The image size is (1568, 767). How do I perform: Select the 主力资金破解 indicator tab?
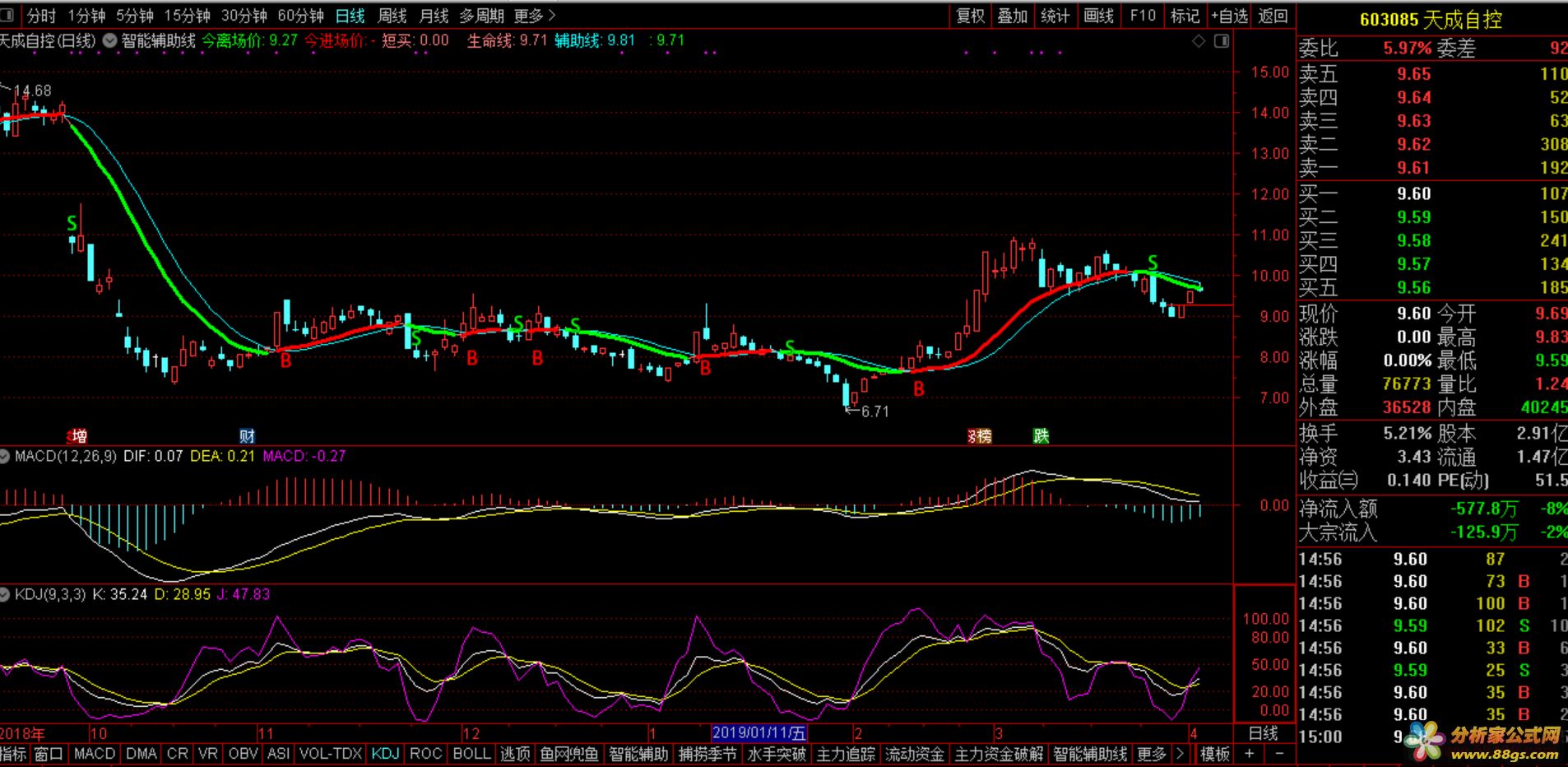tap(999, 754)
